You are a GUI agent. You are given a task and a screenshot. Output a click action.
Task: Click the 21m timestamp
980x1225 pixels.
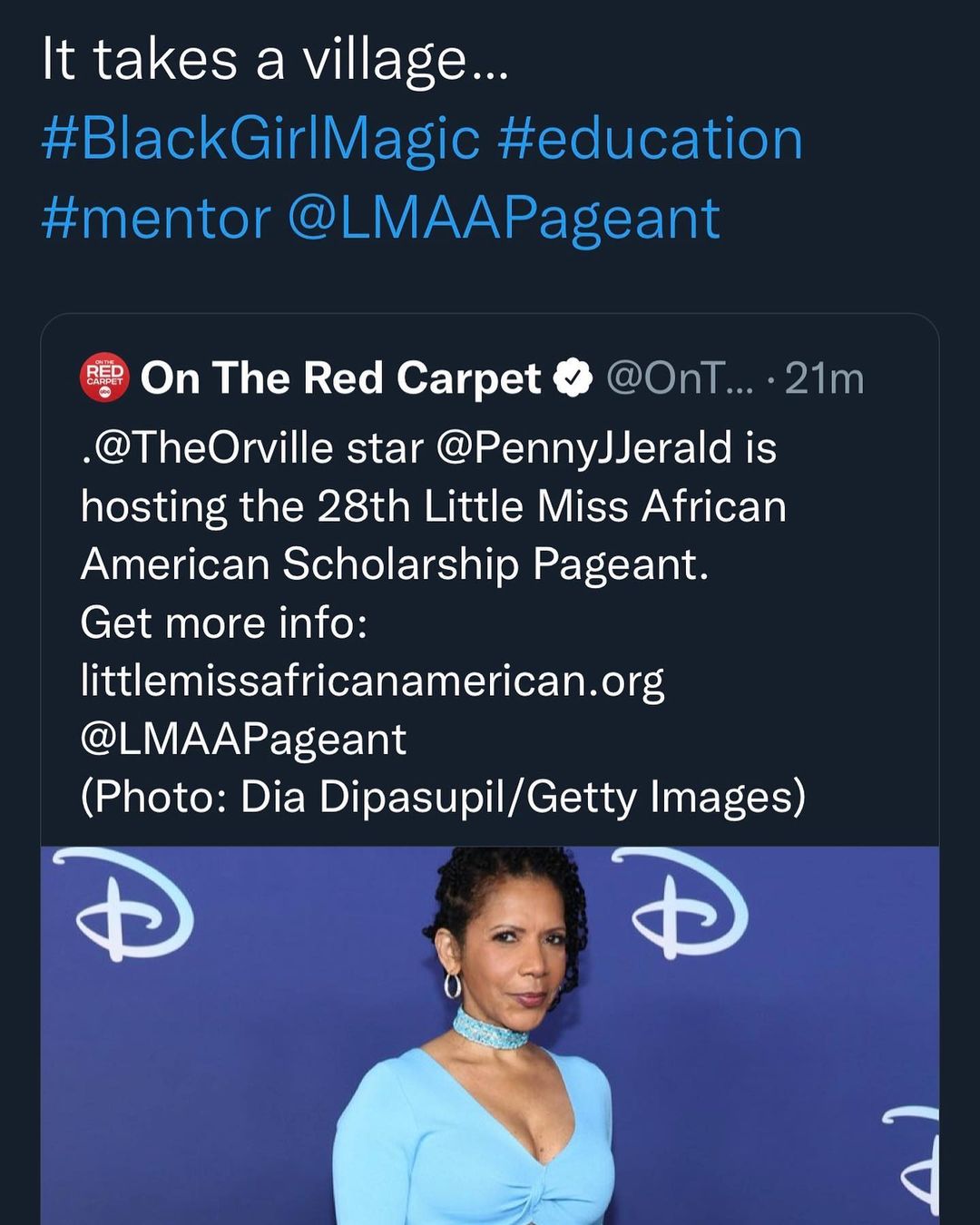tap(824, 378)
